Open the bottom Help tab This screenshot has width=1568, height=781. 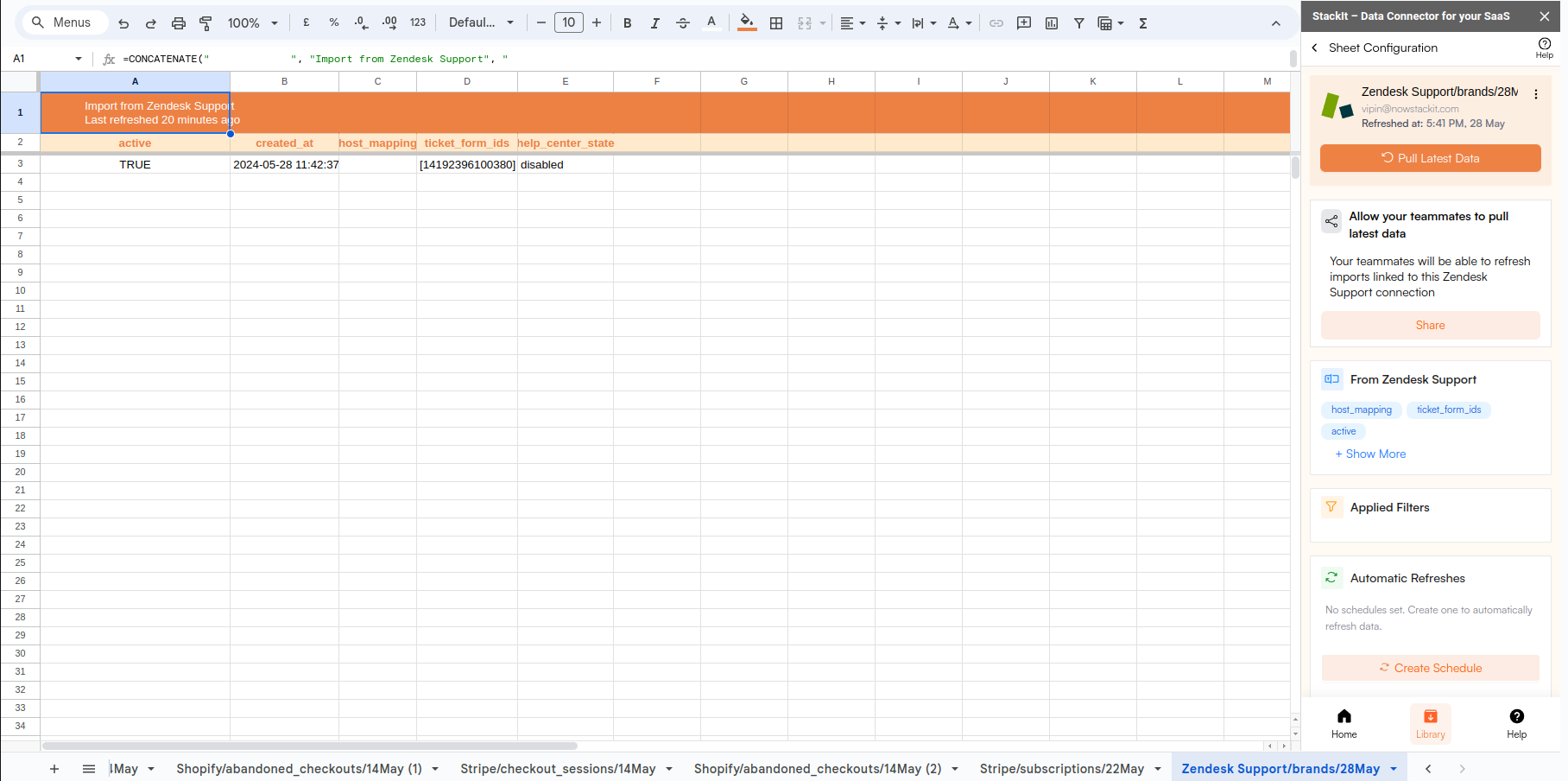(x=1517, y=724)
